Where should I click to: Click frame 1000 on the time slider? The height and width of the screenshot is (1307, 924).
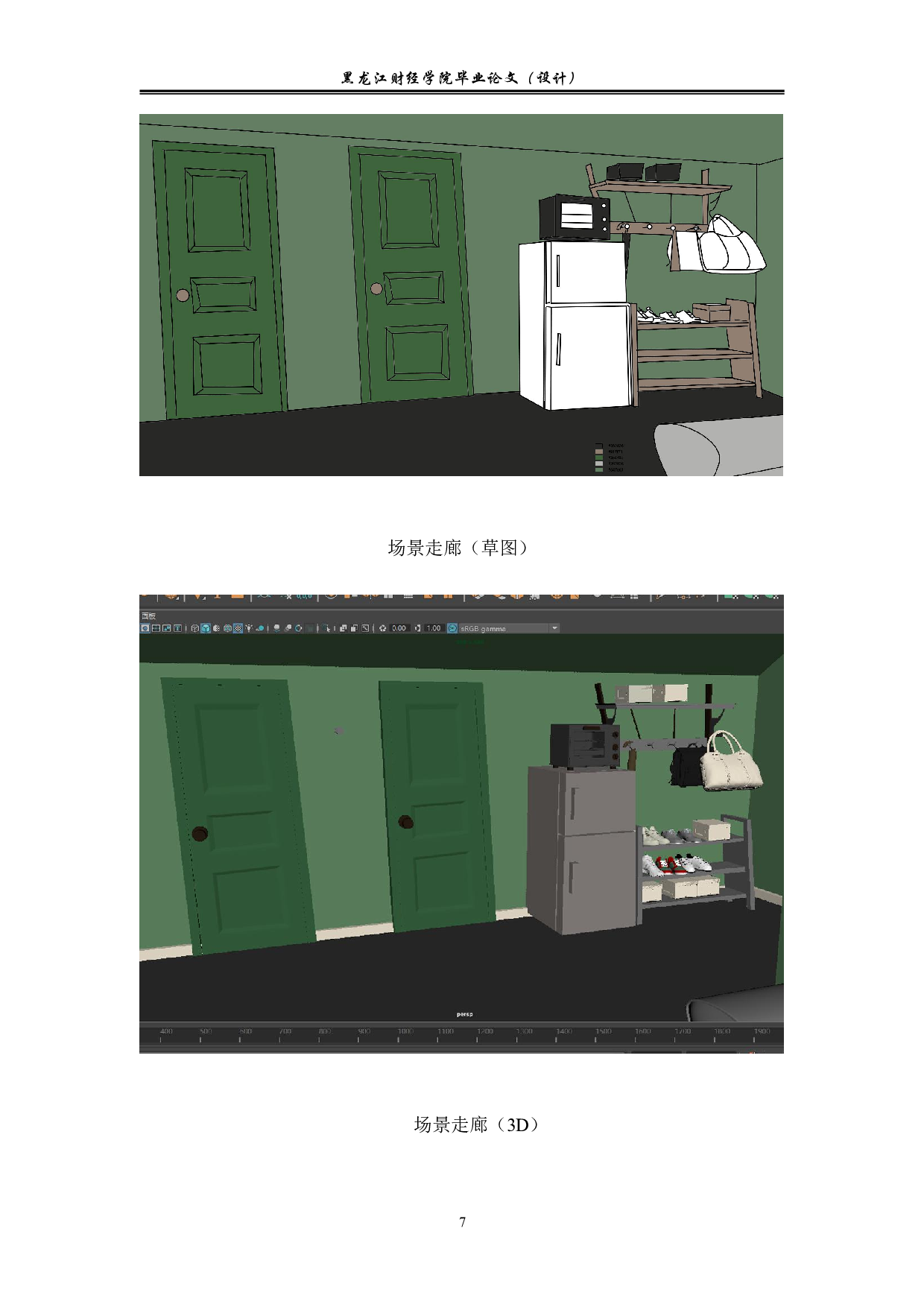404,1032
